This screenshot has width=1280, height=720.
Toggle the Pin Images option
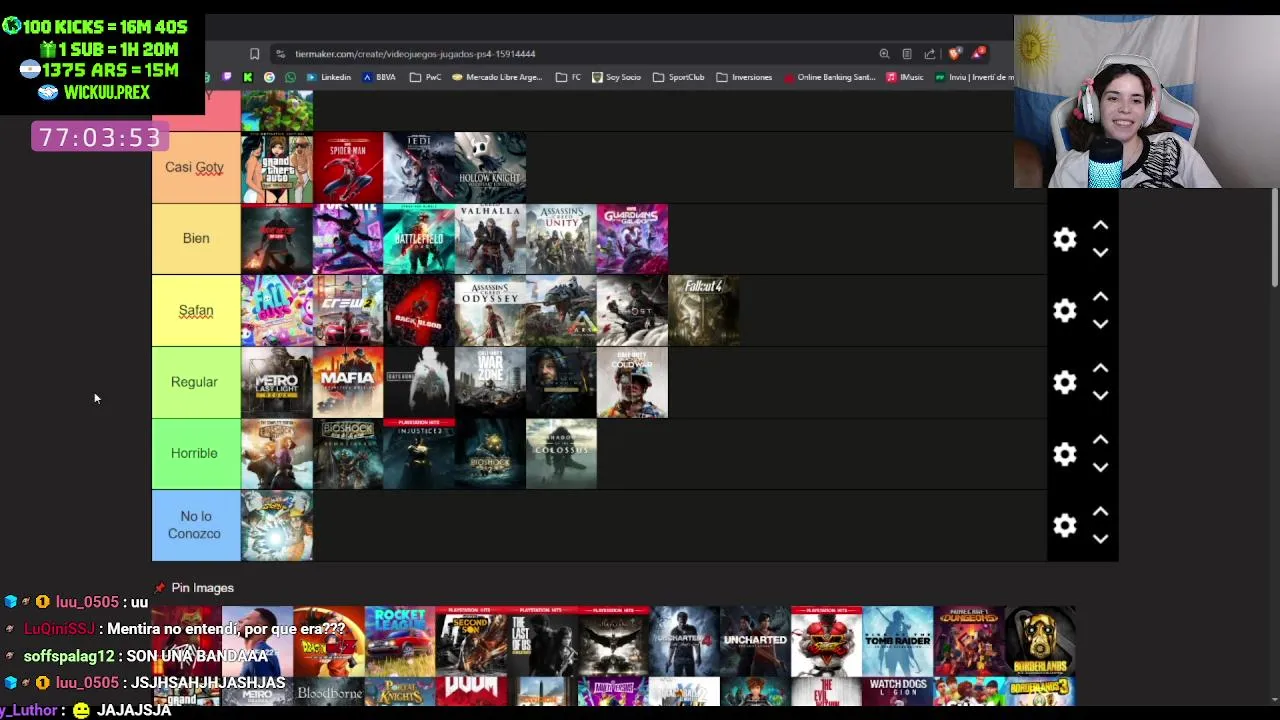pyautogui.click(x=194, y=588)
